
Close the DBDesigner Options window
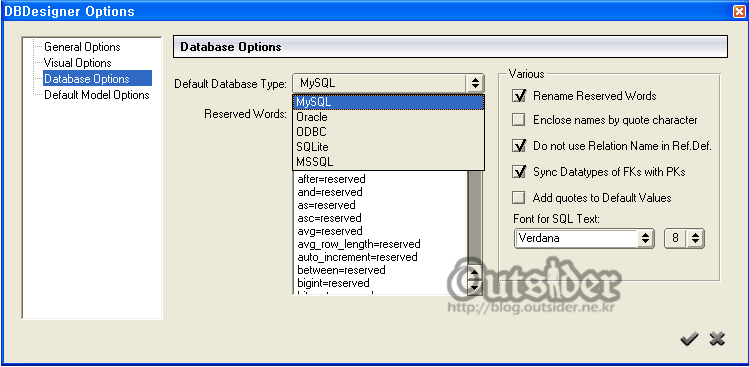pyautogui.click(x=739, y=11)
